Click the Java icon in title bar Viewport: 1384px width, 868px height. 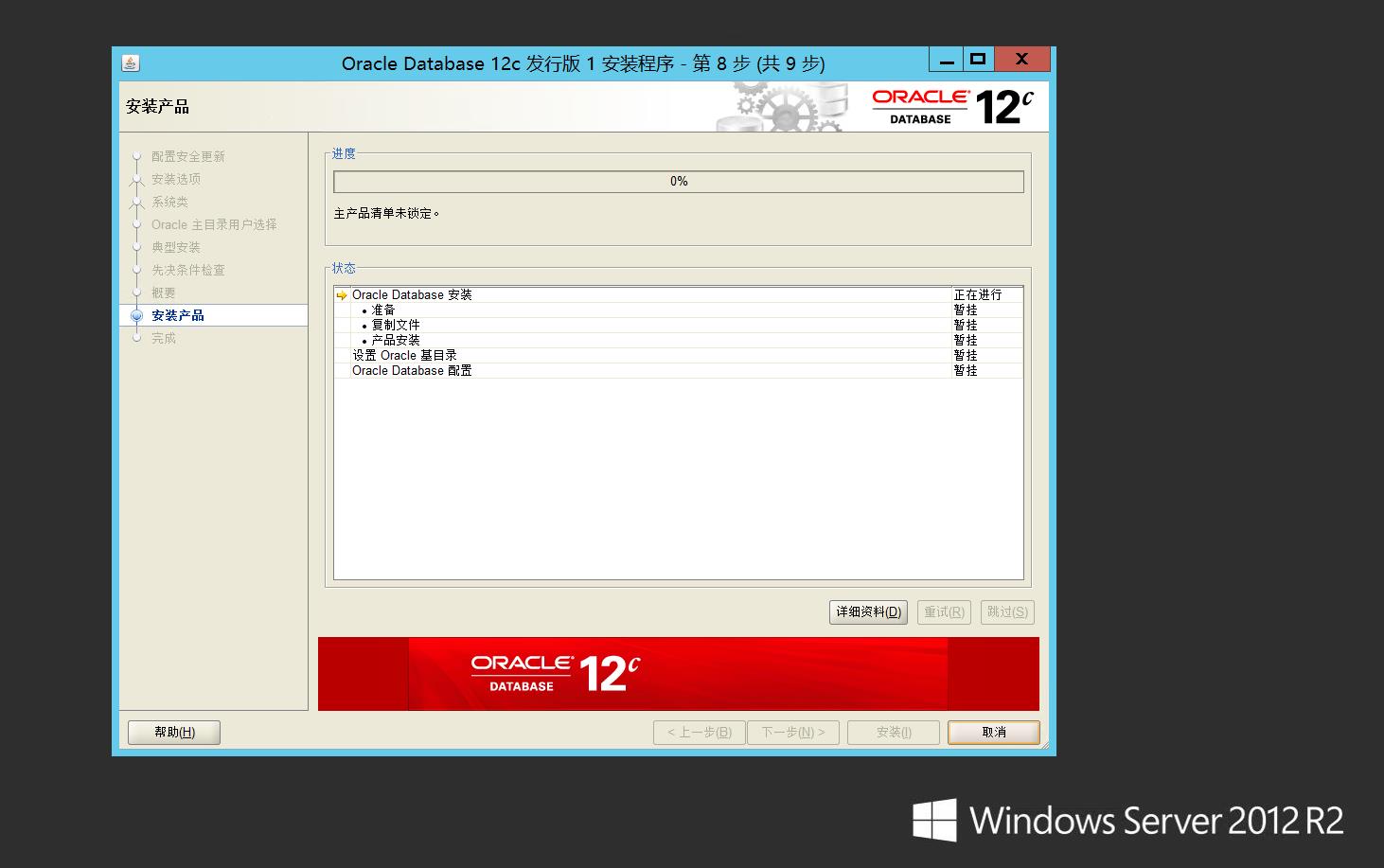(x=131, y=63)
